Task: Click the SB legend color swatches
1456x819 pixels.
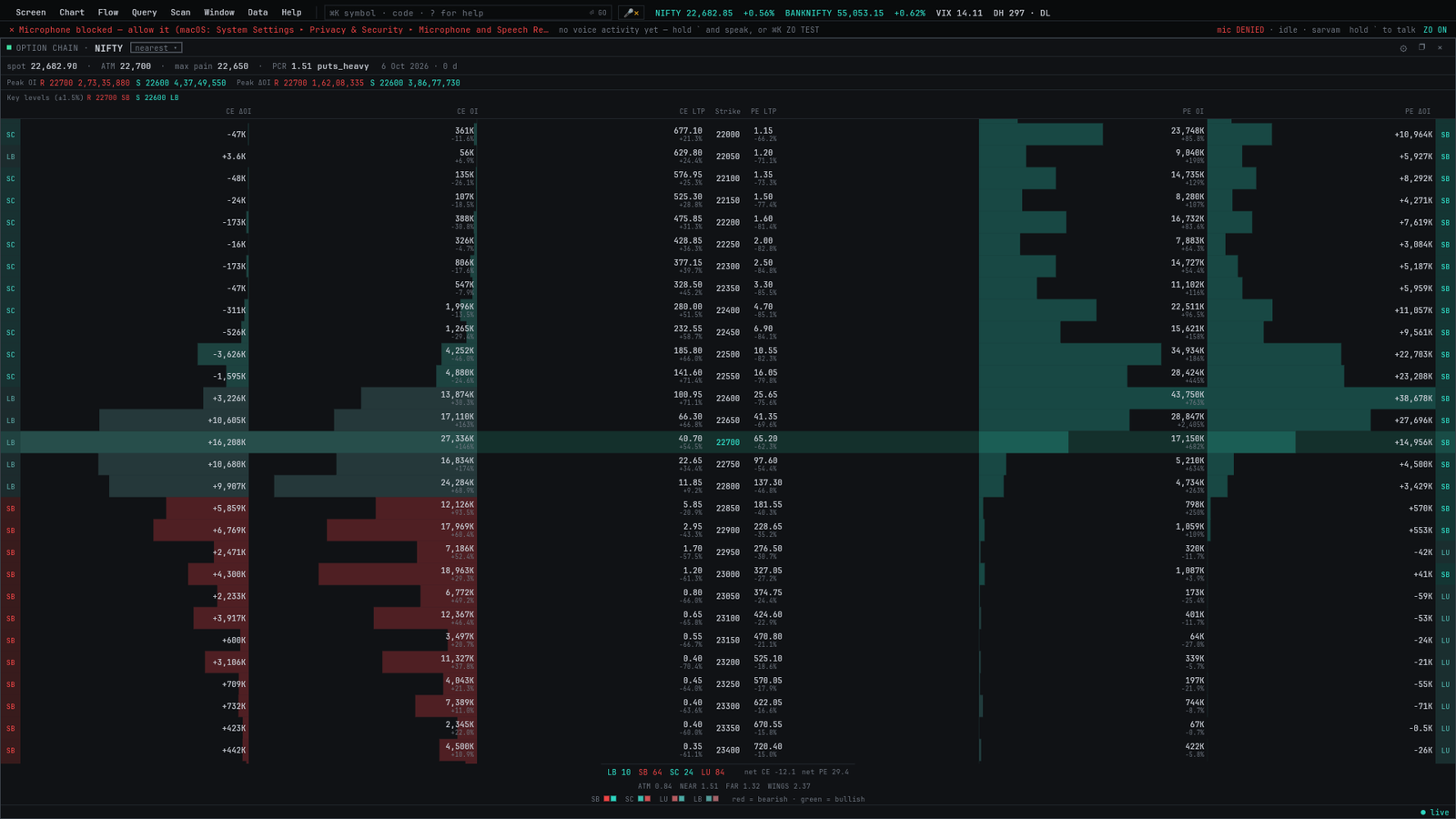Action: click(x=610, y=799)
